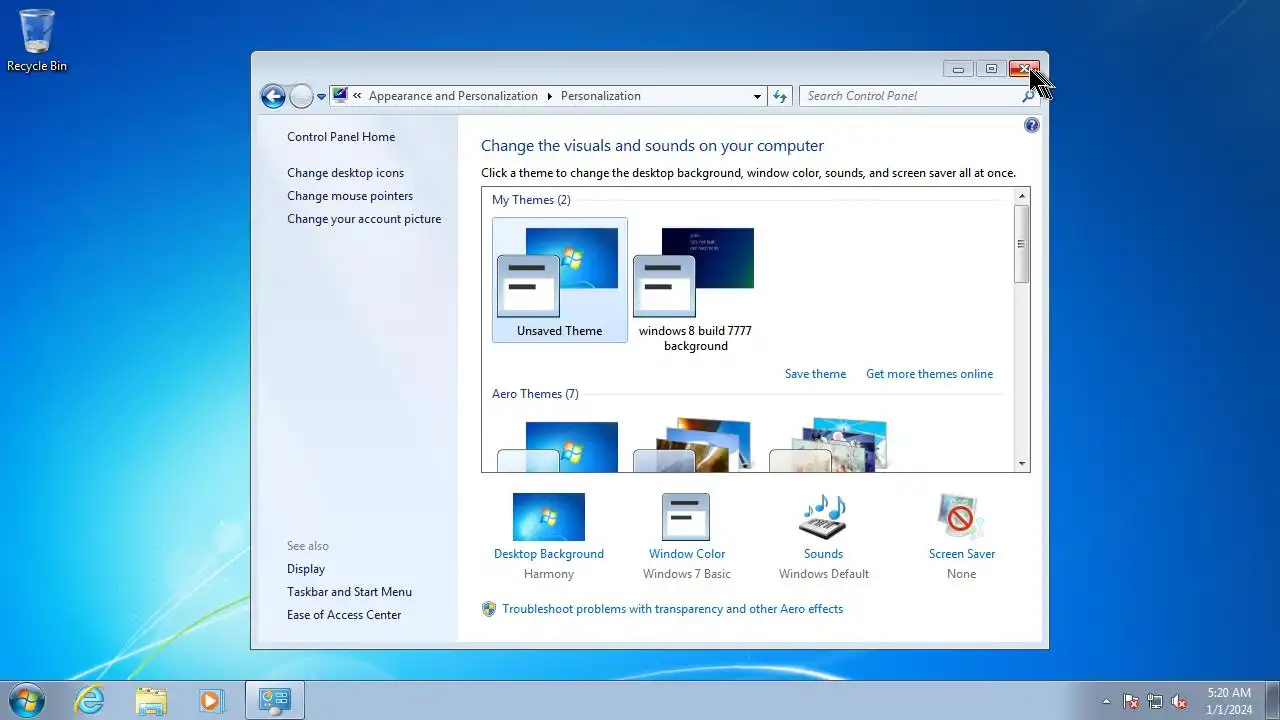Open Change desktop icons
Screen dimensions: 1280x720
click(345, 173)
